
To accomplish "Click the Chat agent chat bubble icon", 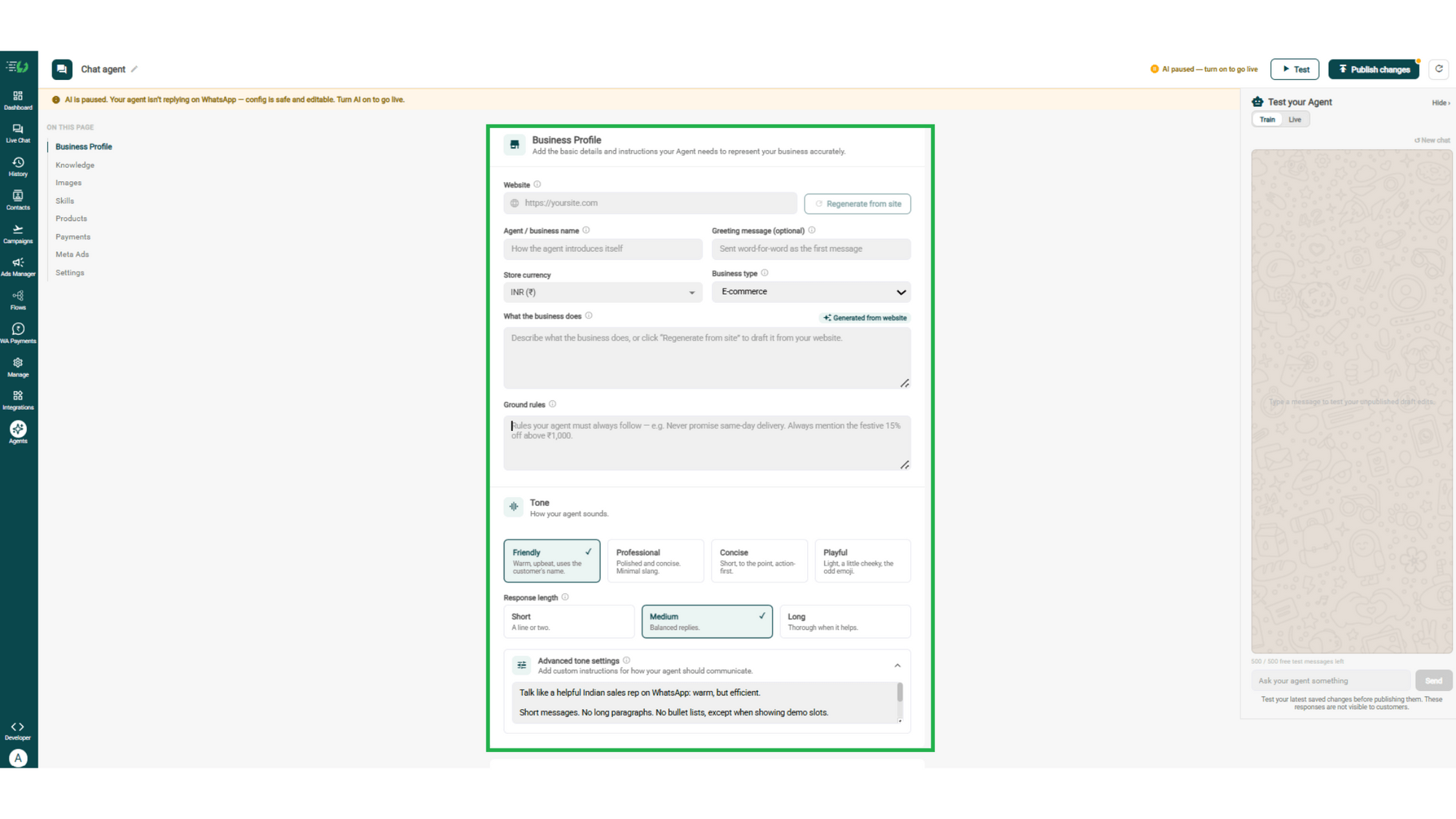I will coord(62,69).
